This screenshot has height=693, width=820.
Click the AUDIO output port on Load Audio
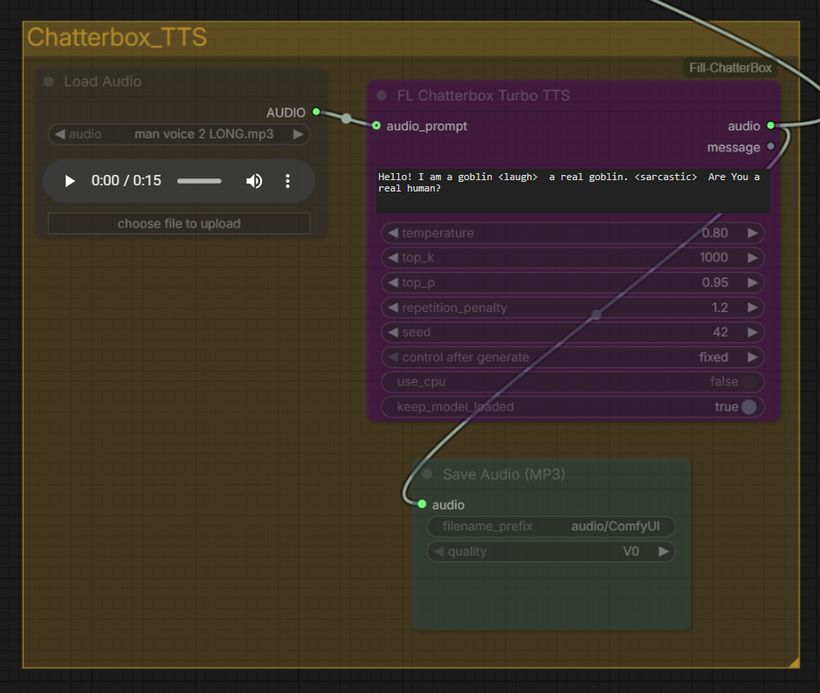(316, 112)
